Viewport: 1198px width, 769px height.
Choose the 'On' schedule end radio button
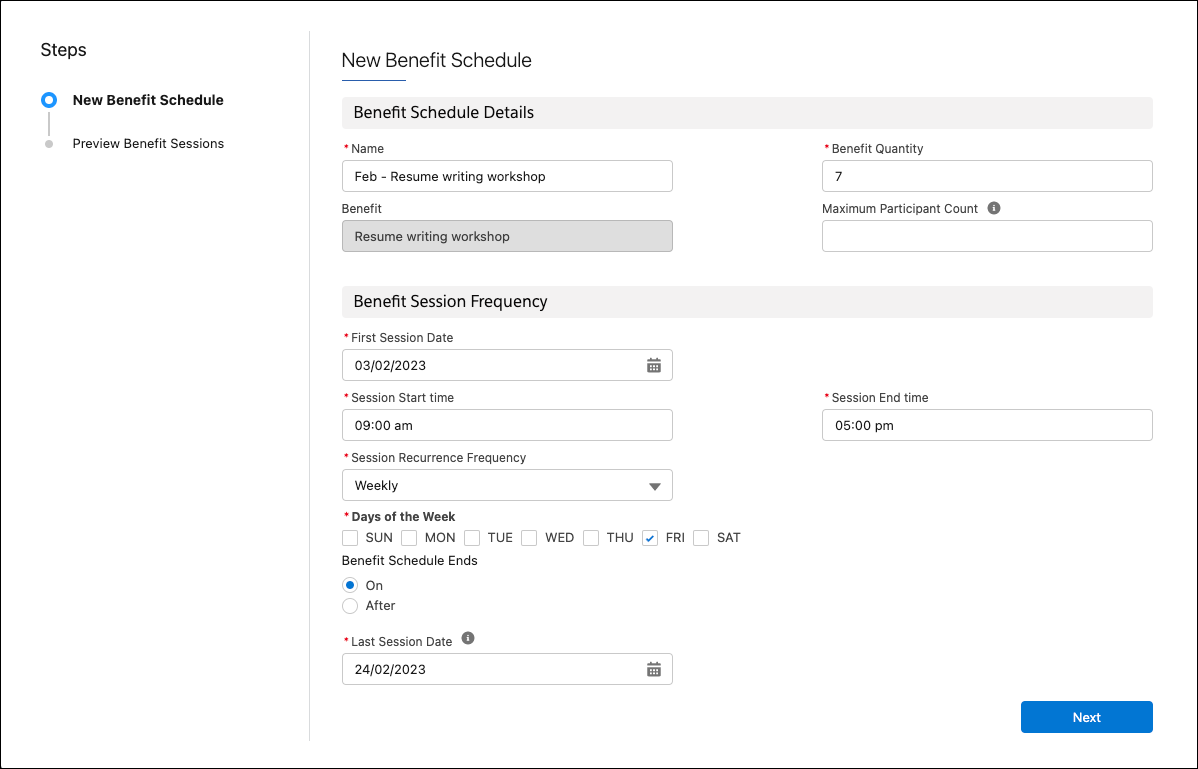pos(350,585)
